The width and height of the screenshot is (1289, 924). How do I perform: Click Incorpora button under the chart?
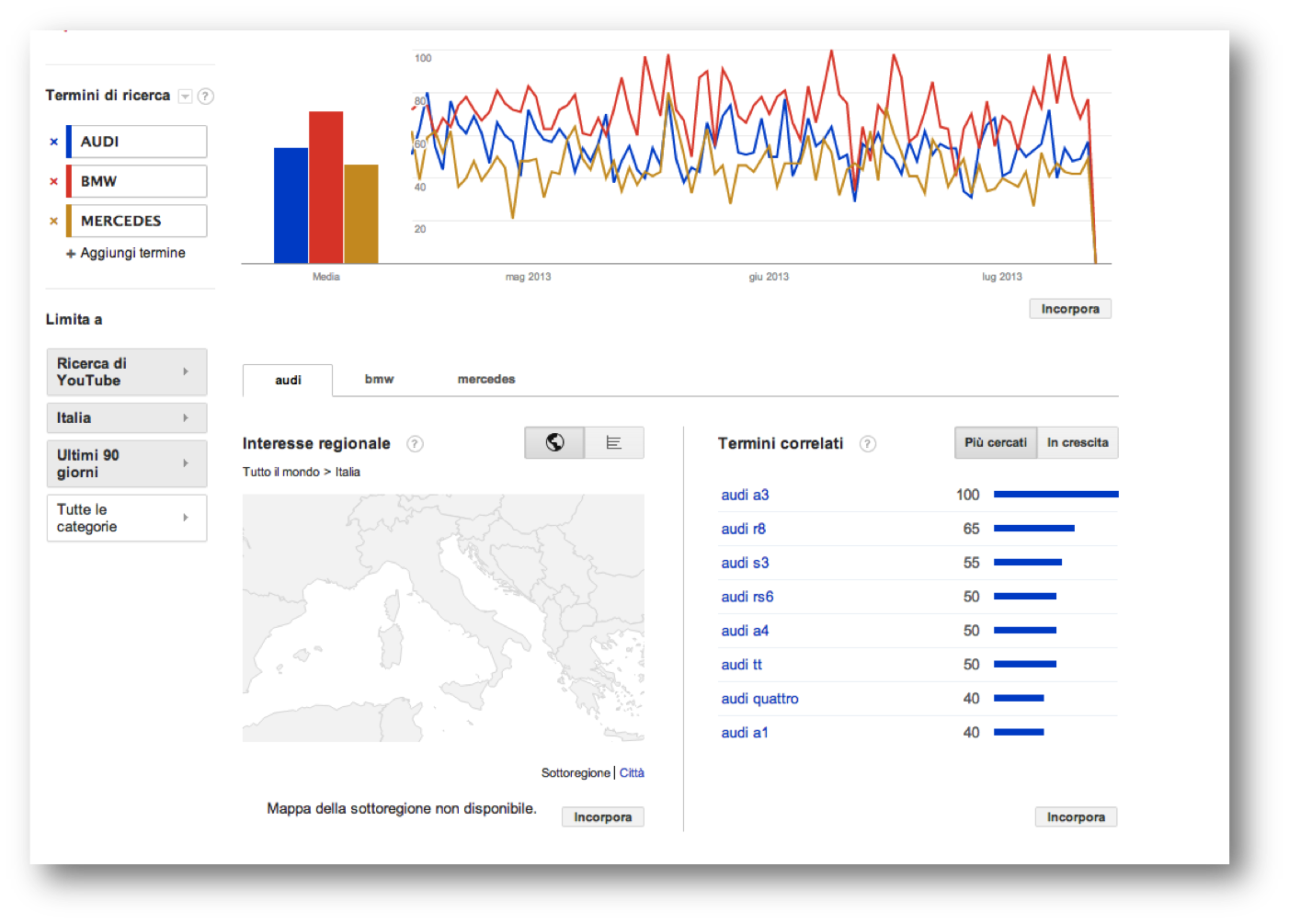[x=1070, y=309]
